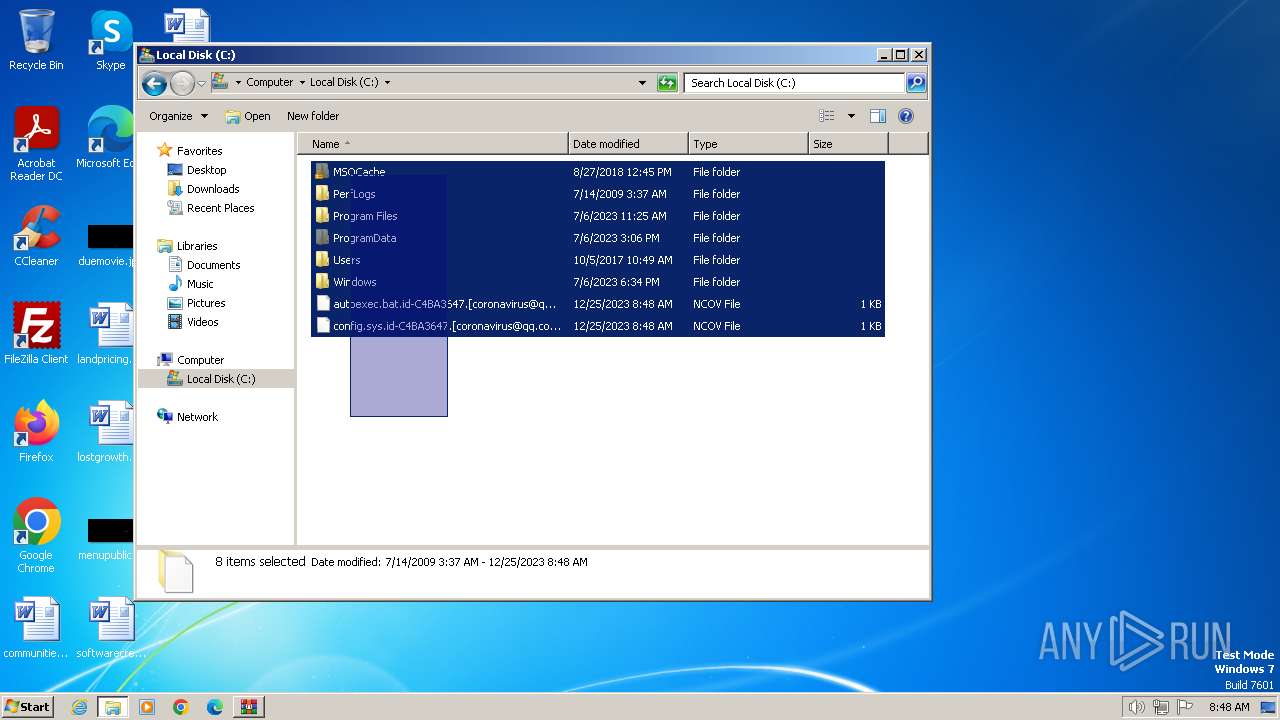Open the window system menu icon in title bar

[x=147, y=55]
